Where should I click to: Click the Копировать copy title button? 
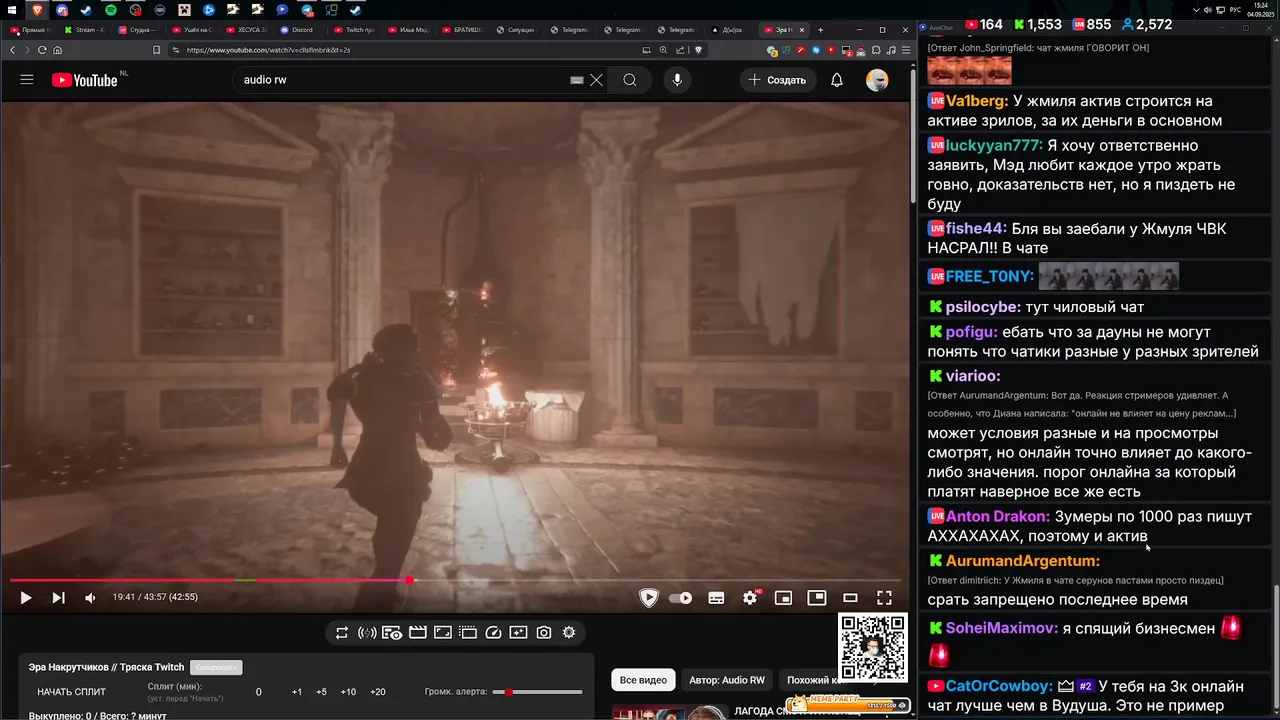point(216,667)
